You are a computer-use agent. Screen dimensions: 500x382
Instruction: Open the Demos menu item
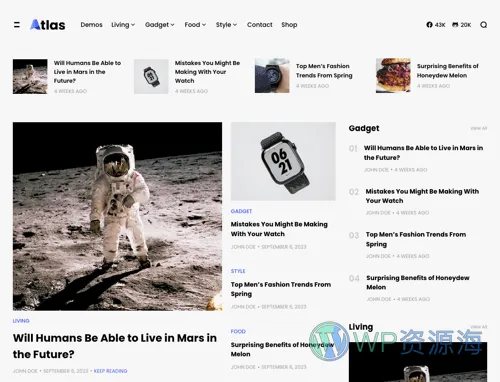click(91, 25)
